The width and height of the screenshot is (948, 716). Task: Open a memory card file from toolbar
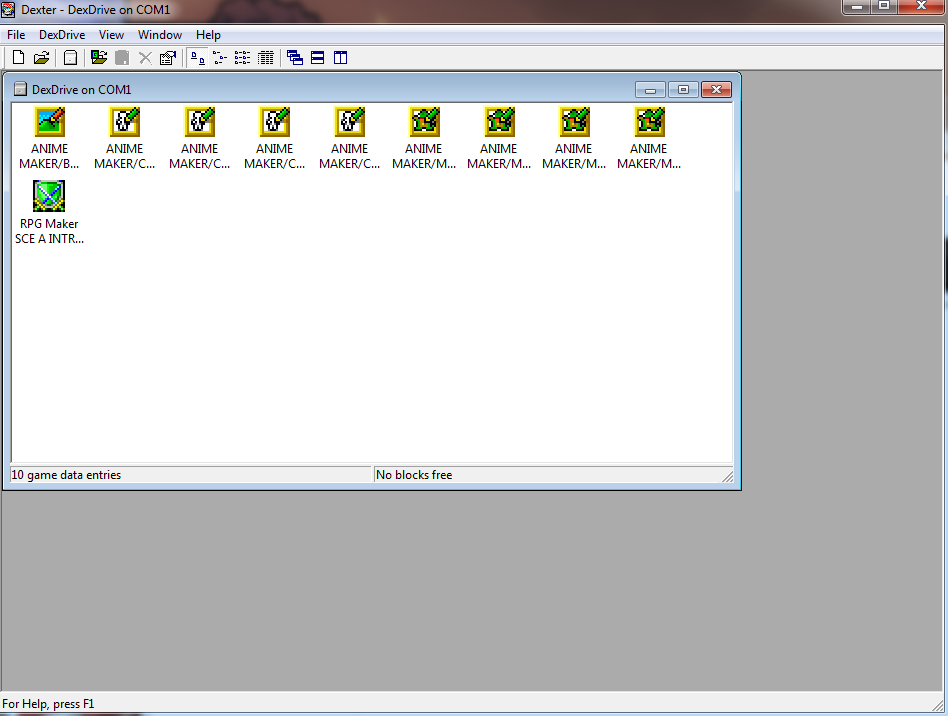click(41, 58)
